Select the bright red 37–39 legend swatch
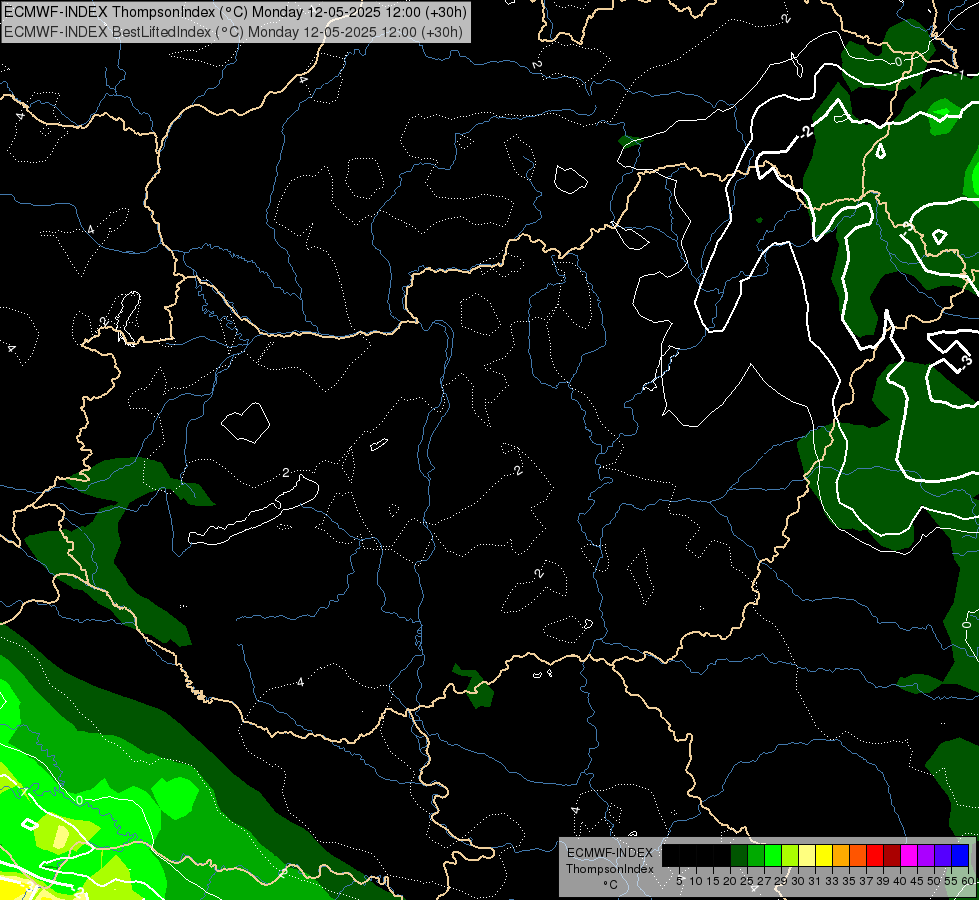Viewport: 979px width, 900px height. [875, 855]
